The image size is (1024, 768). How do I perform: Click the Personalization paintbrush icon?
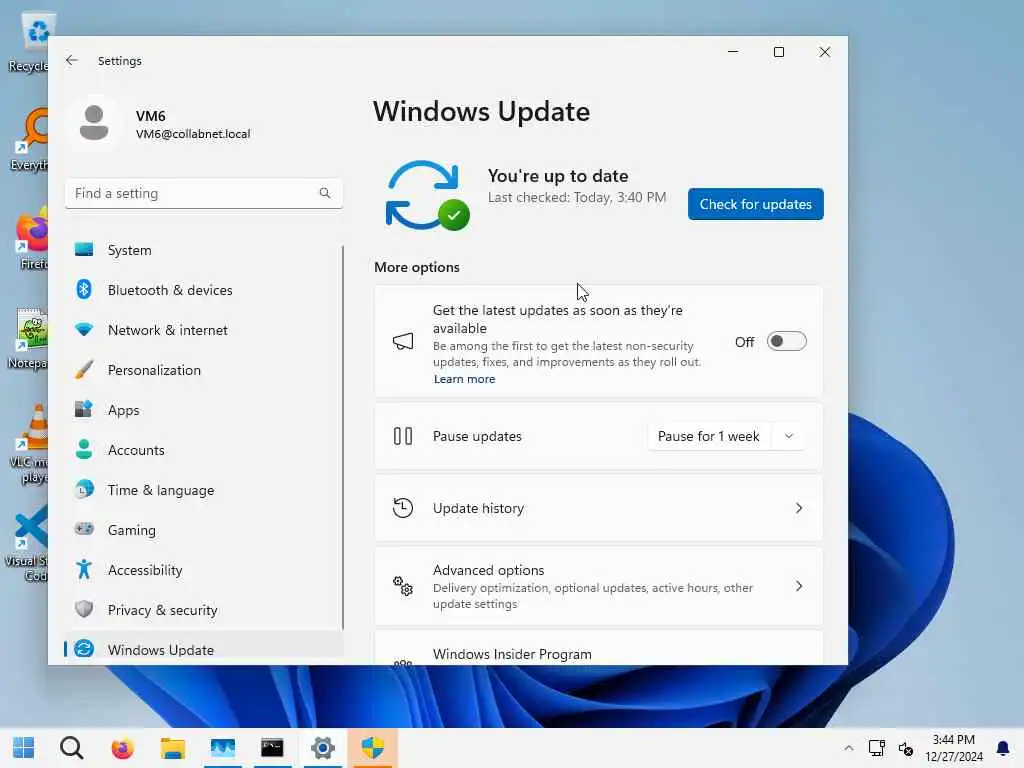[84, 370]
